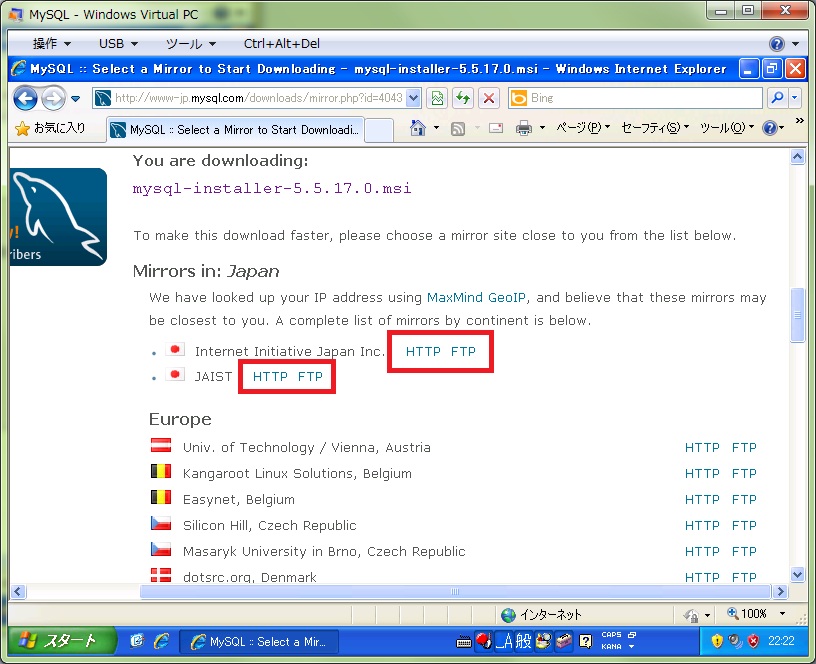Click horizontal scrollbar left arrow
Screen dimensions: 816x664
point(18,592)
